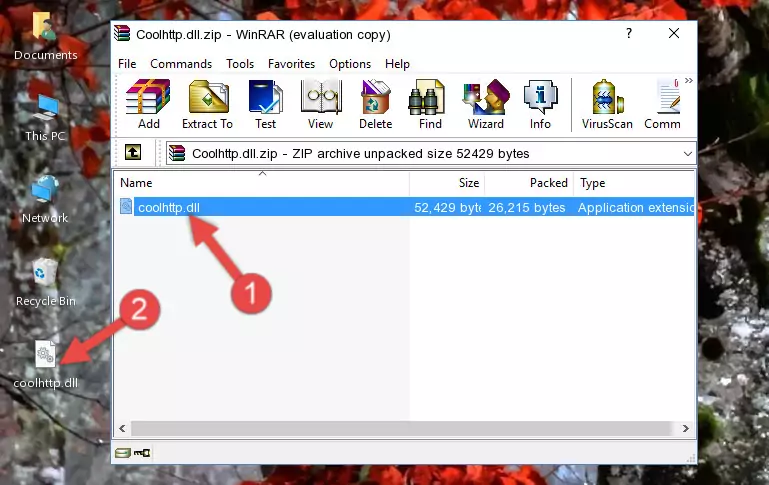
Task: Select the Documents desktop icon
Action: pyautogui.click(x=45, y=36)
